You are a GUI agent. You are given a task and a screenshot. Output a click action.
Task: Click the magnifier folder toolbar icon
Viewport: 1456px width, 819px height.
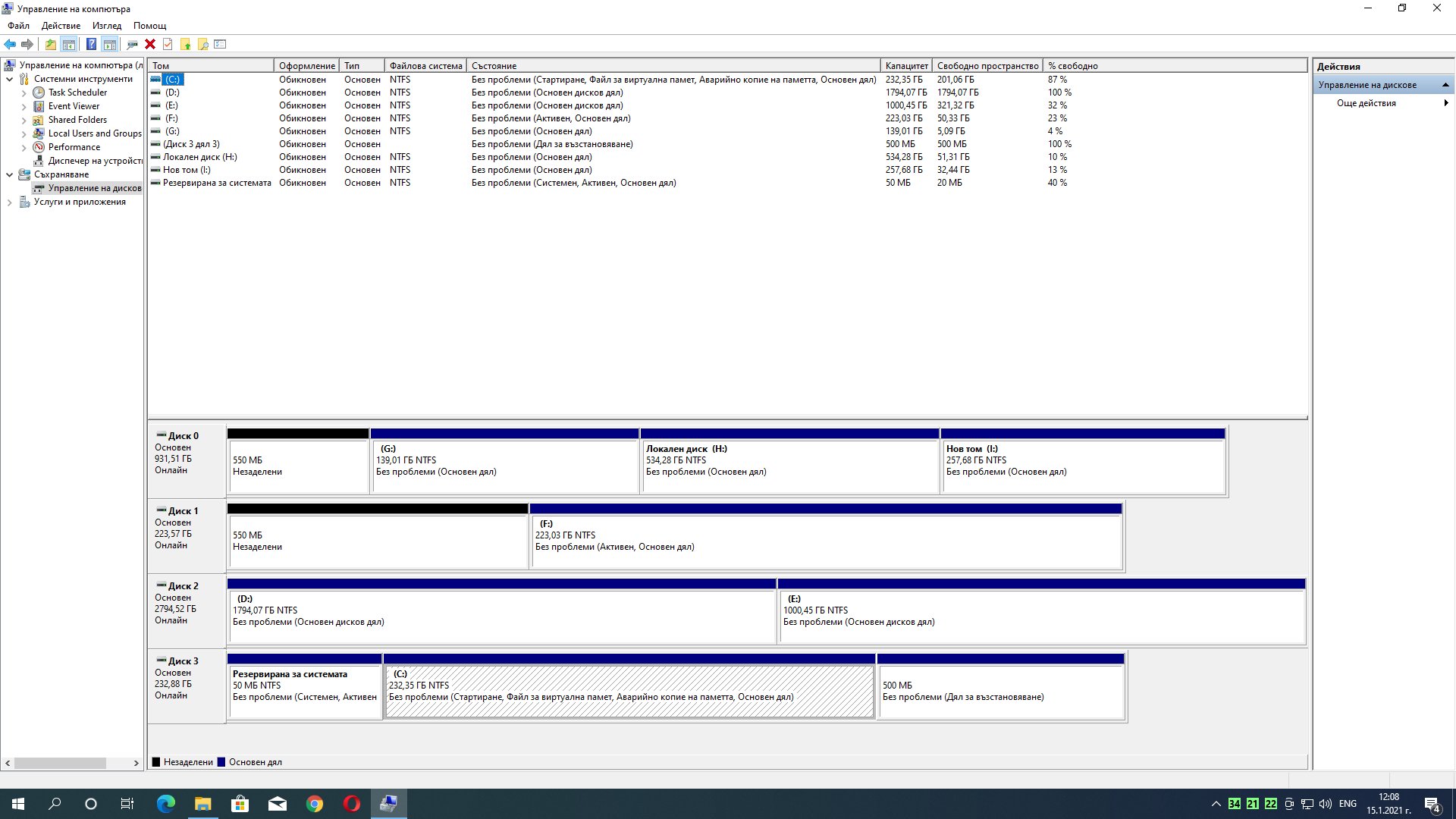tap(203, 44)
